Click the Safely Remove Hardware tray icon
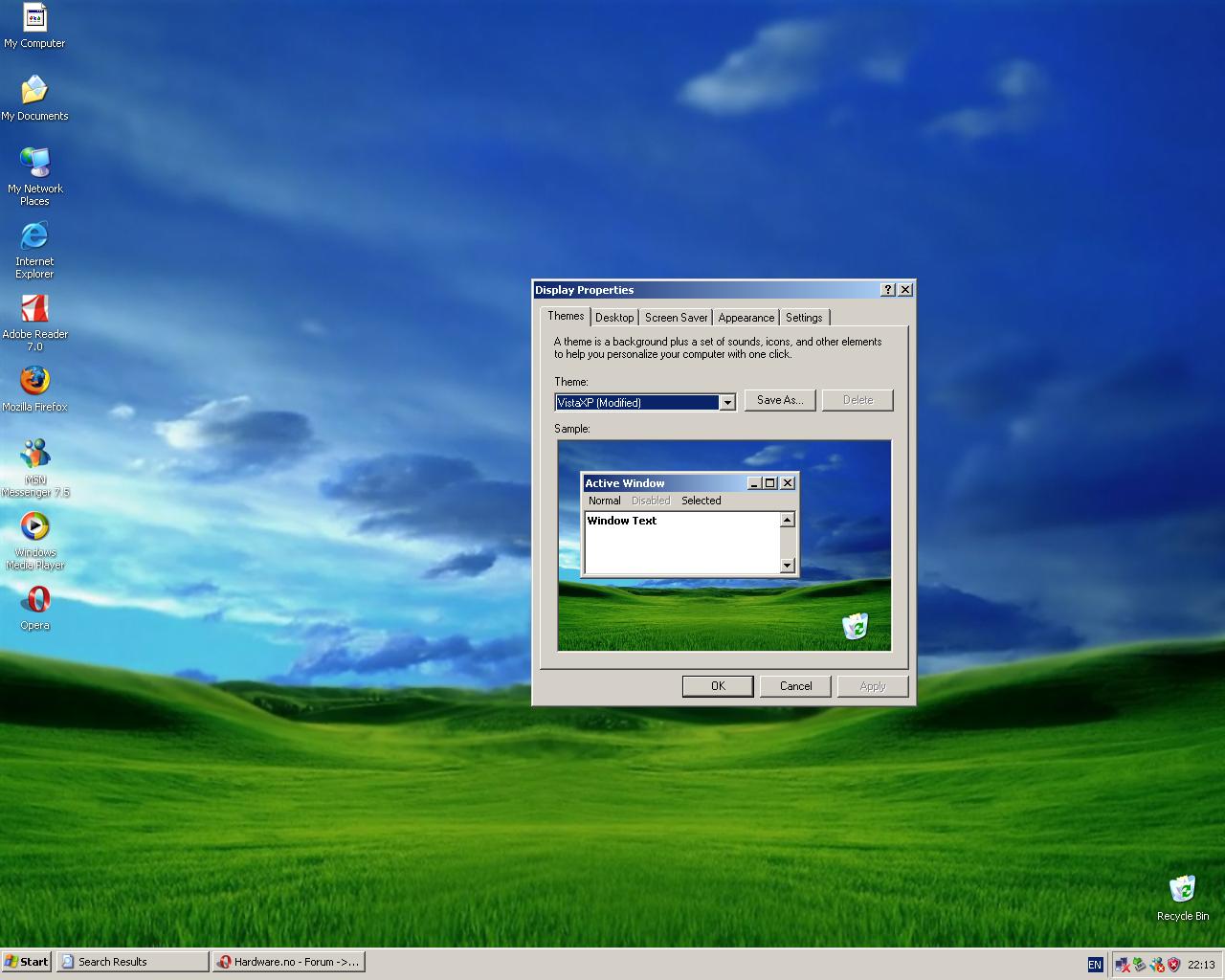This screenshot has height=980, width=1225. click(1140, 965)
